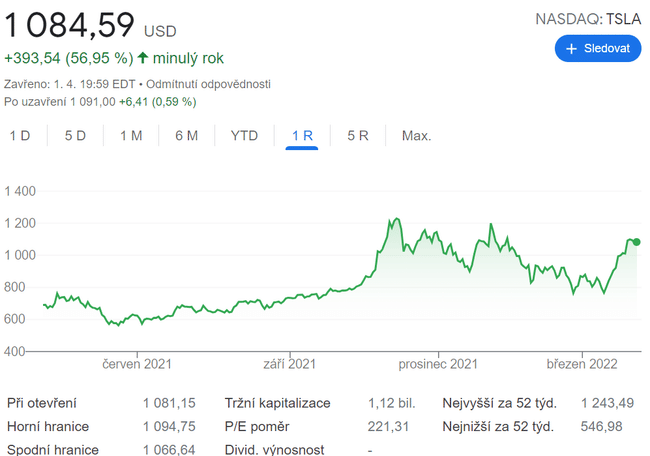
Task: Click the Nejvyšší za 52 týd. value
Action: click(607, 403)
